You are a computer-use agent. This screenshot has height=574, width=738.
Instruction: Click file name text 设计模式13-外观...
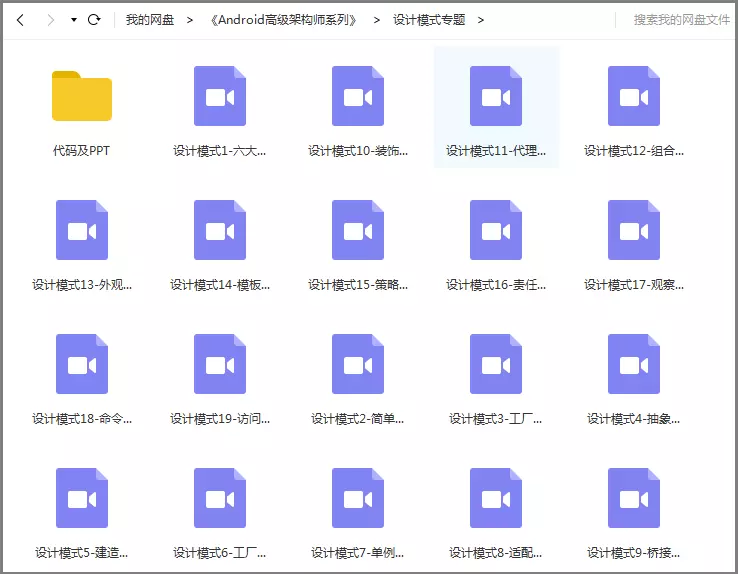click(x=82, y=285)
